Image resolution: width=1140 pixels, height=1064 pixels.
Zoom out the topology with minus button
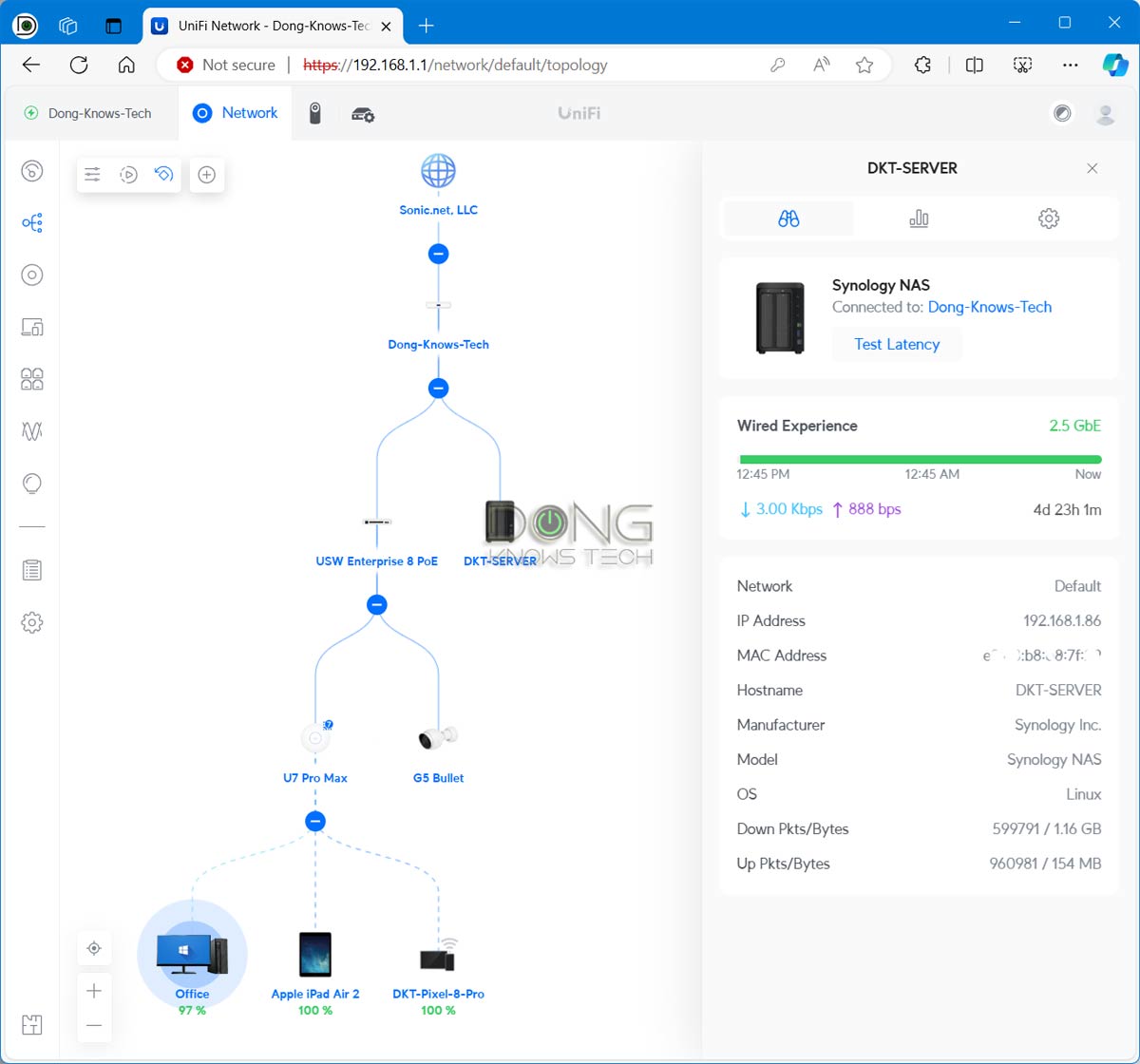(x=94, y=1026)
